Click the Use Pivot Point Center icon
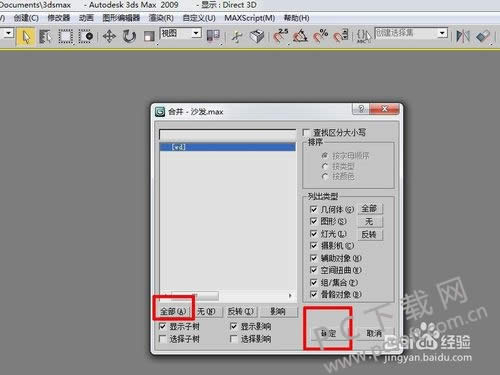The width and height of the screenshot is (500, 375). pos(213,36)
